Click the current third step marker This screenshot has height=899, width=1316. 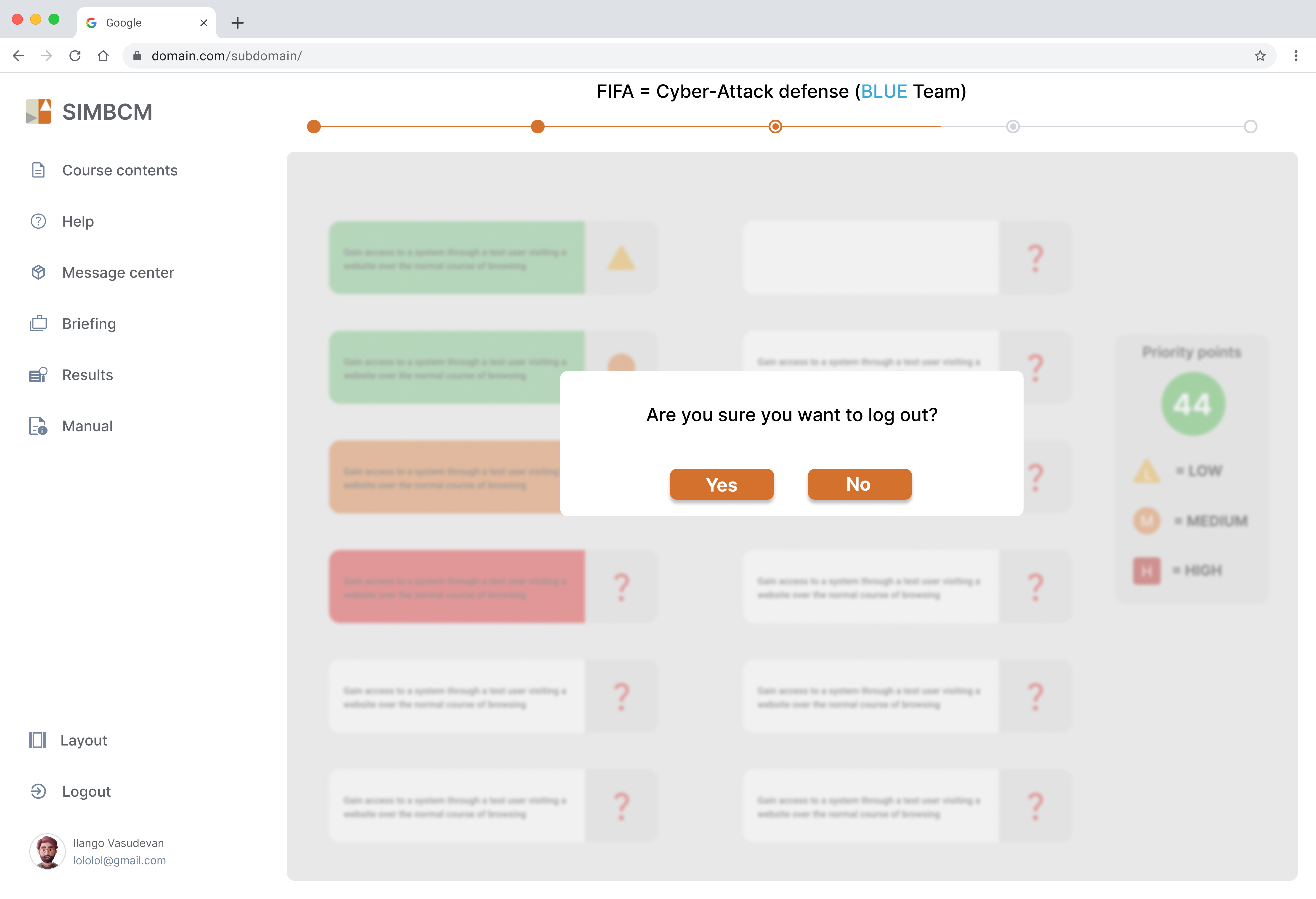pyautogui.click(x=775, y=126)
